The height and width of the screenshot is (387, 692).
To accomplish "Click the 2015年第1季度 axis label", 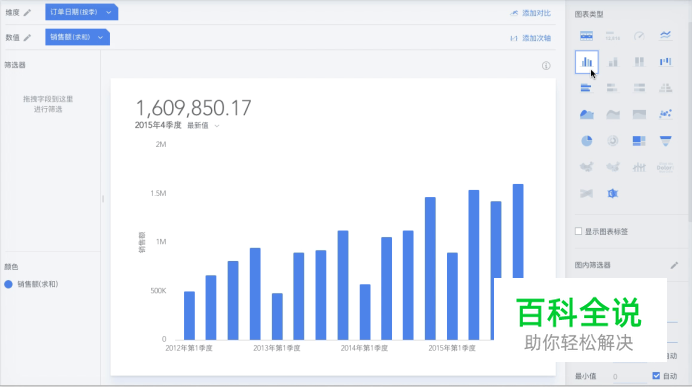I will click(452, 348).
